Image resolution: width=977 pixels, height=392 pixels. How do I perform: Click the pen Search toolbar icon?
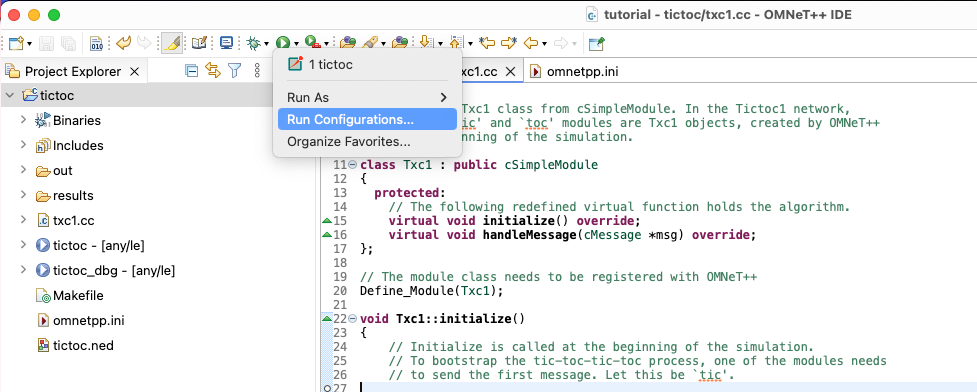(371, 43)
